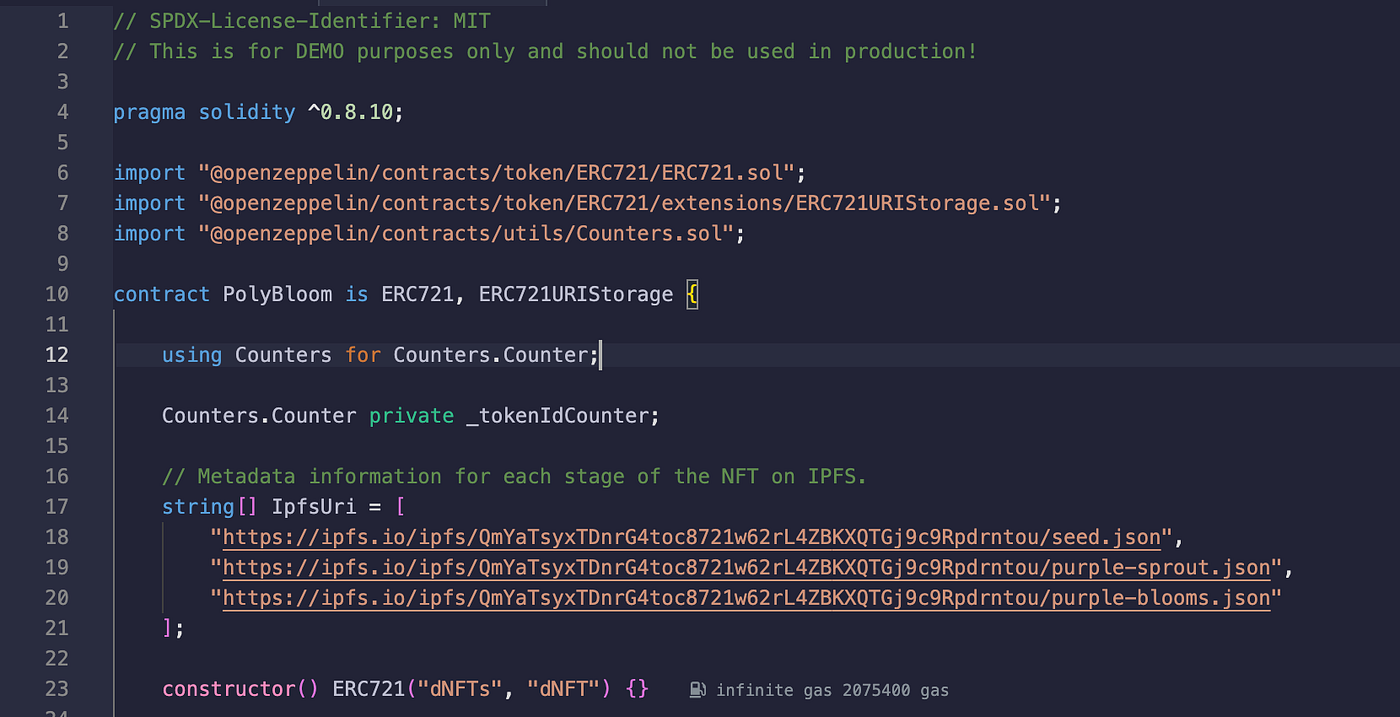
Task: Click the gas pump icon beside constructor
Action: click(698, 690)
